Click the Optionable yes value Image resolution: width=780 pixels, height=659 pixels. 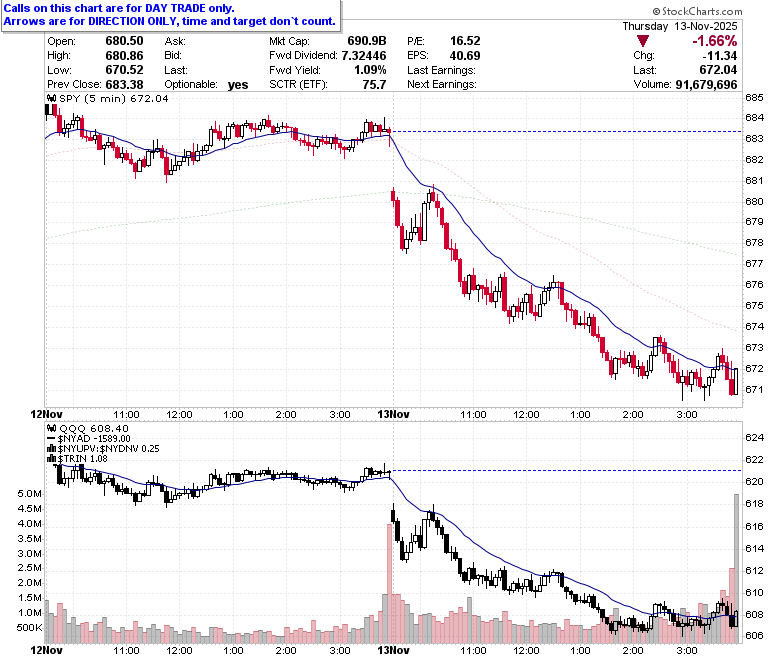click(x=238, y=85)
